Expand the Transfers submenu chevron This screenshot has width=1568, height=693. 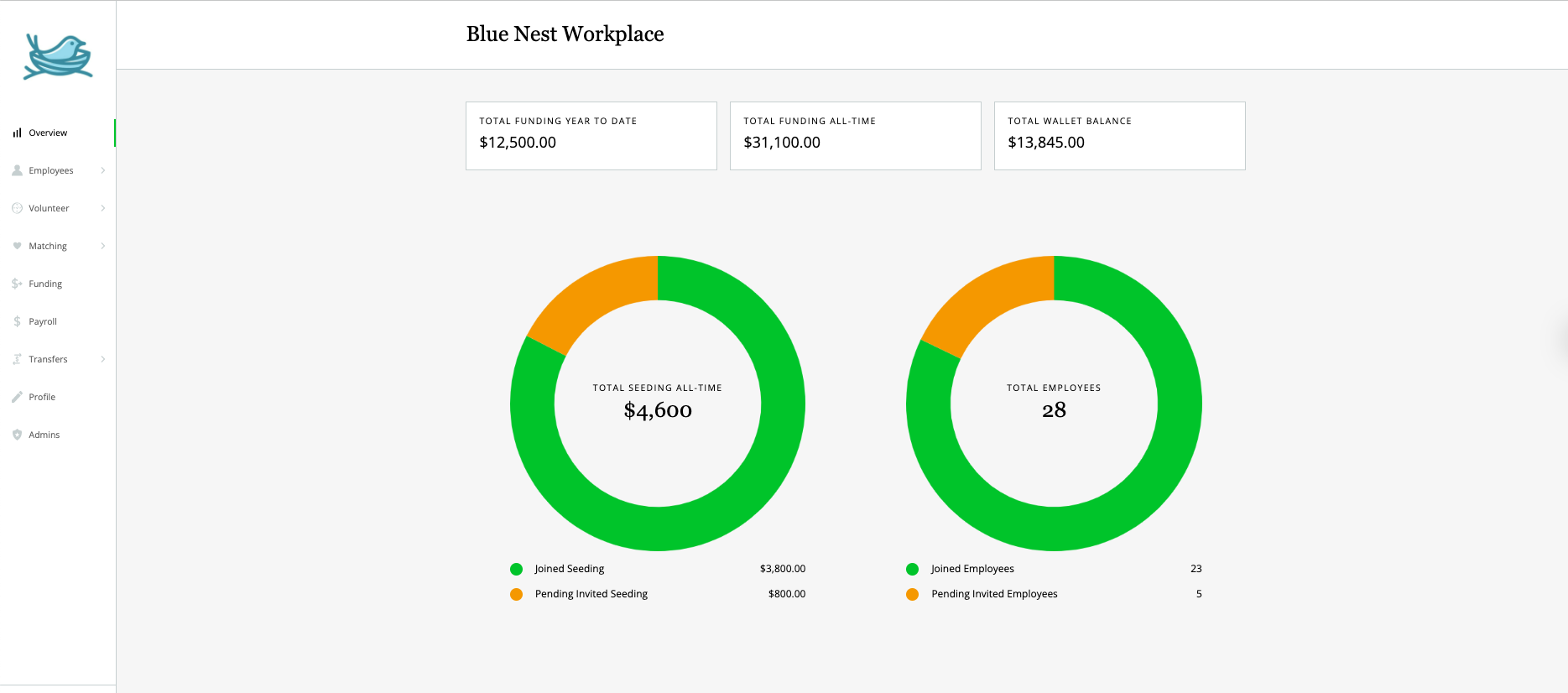(103, 359)
